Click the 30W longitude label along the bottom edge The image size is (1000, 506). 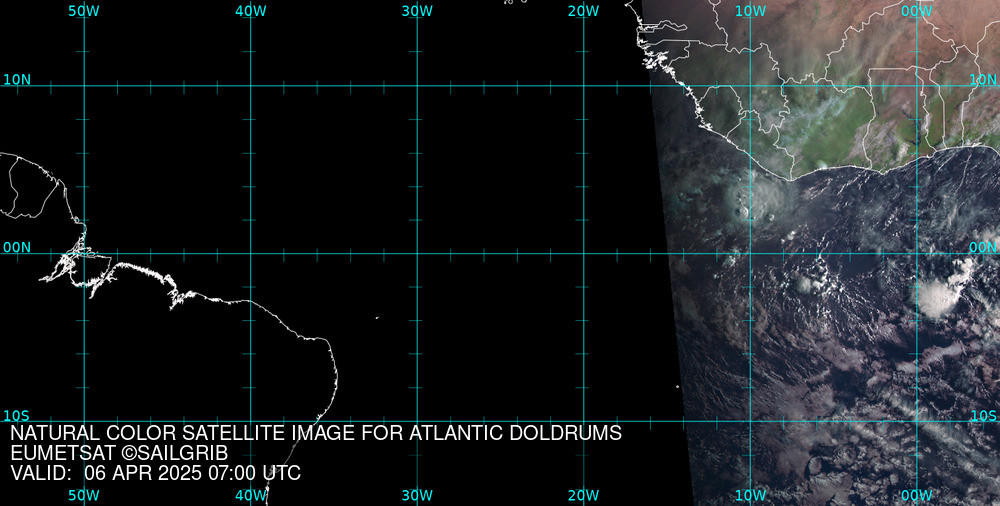[418, 496]
